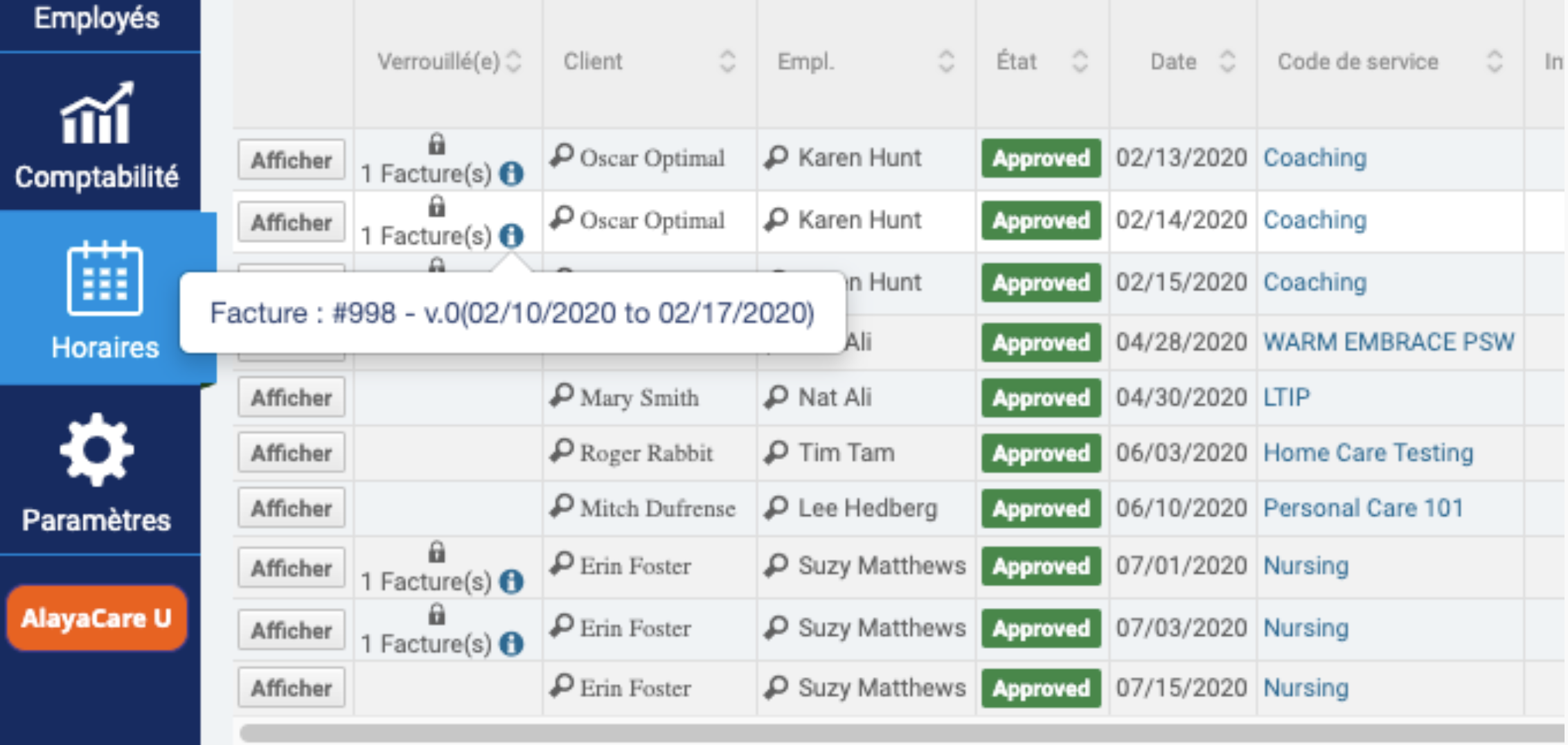Open the Paramètres gear icon

tap(96, 449)
